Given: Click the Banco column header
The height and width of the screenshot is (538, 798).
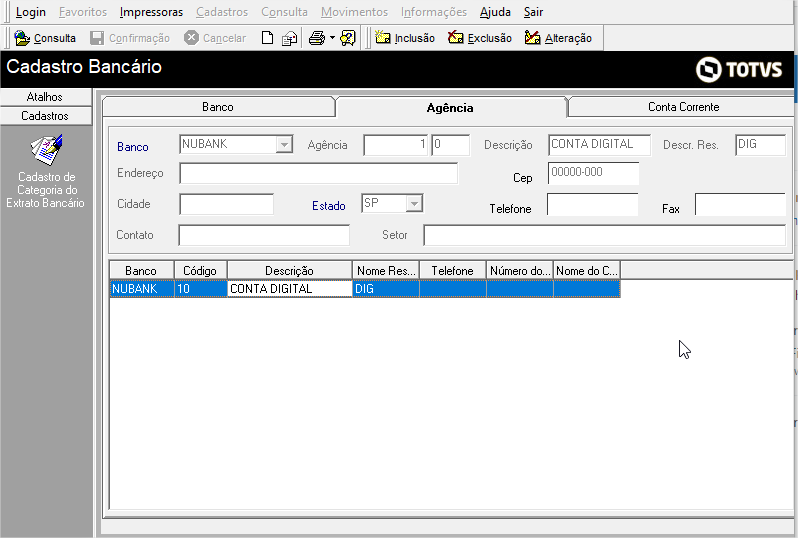Looking at the screenshot, I should coord(141,271).
